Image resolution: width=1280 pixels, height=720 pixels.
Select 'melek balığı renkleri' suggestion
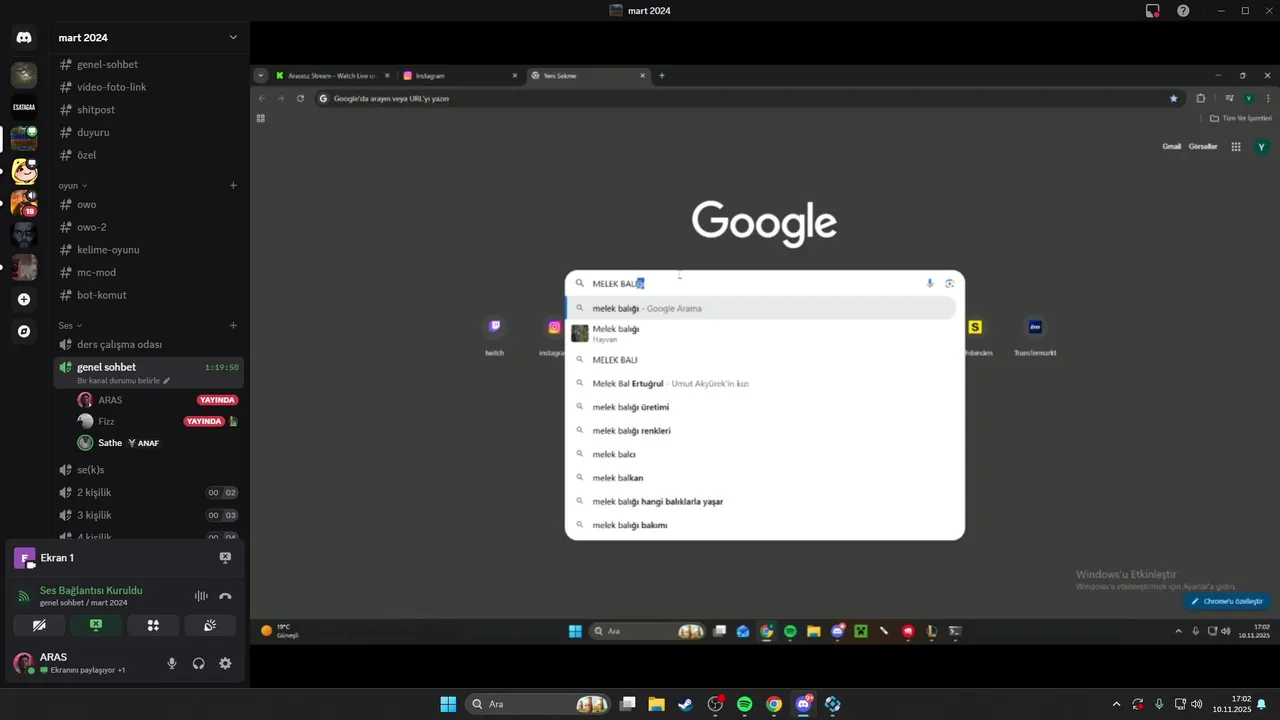tap(765, 431)
